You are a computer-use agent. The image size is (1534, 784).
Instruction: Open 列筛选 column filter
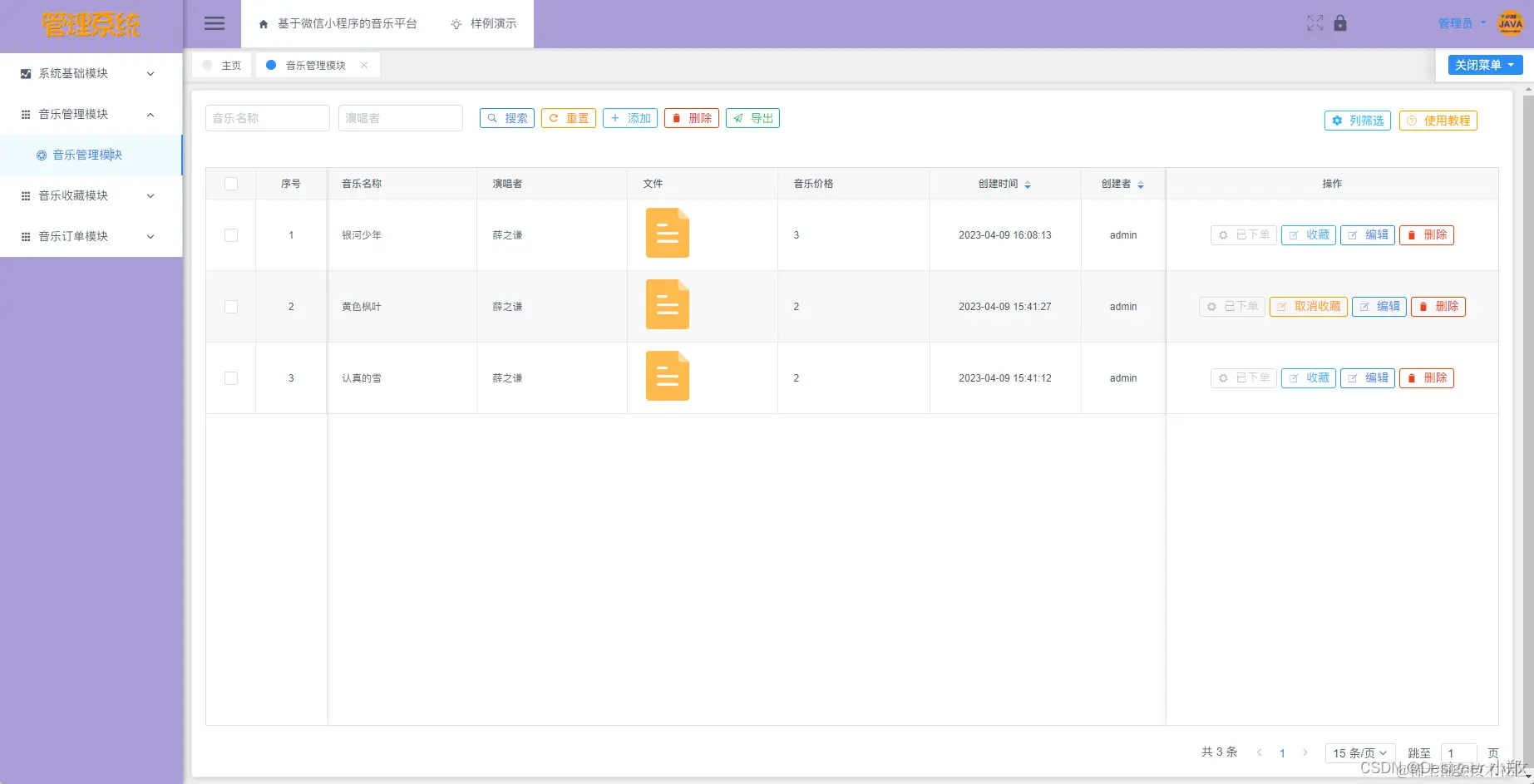pyautogui.click(x=1358, y=121)
